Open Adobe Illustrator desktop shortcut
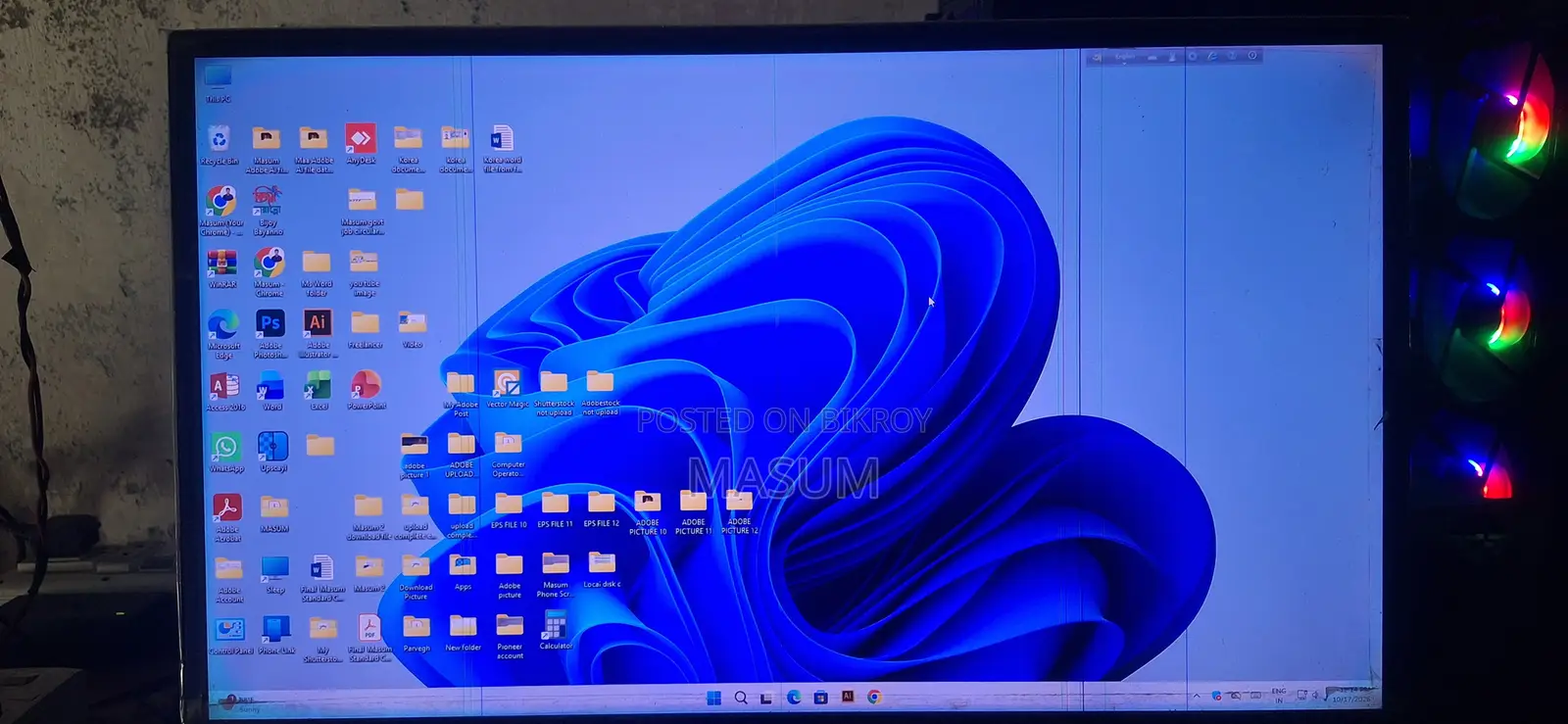 (x=318, y=334)
